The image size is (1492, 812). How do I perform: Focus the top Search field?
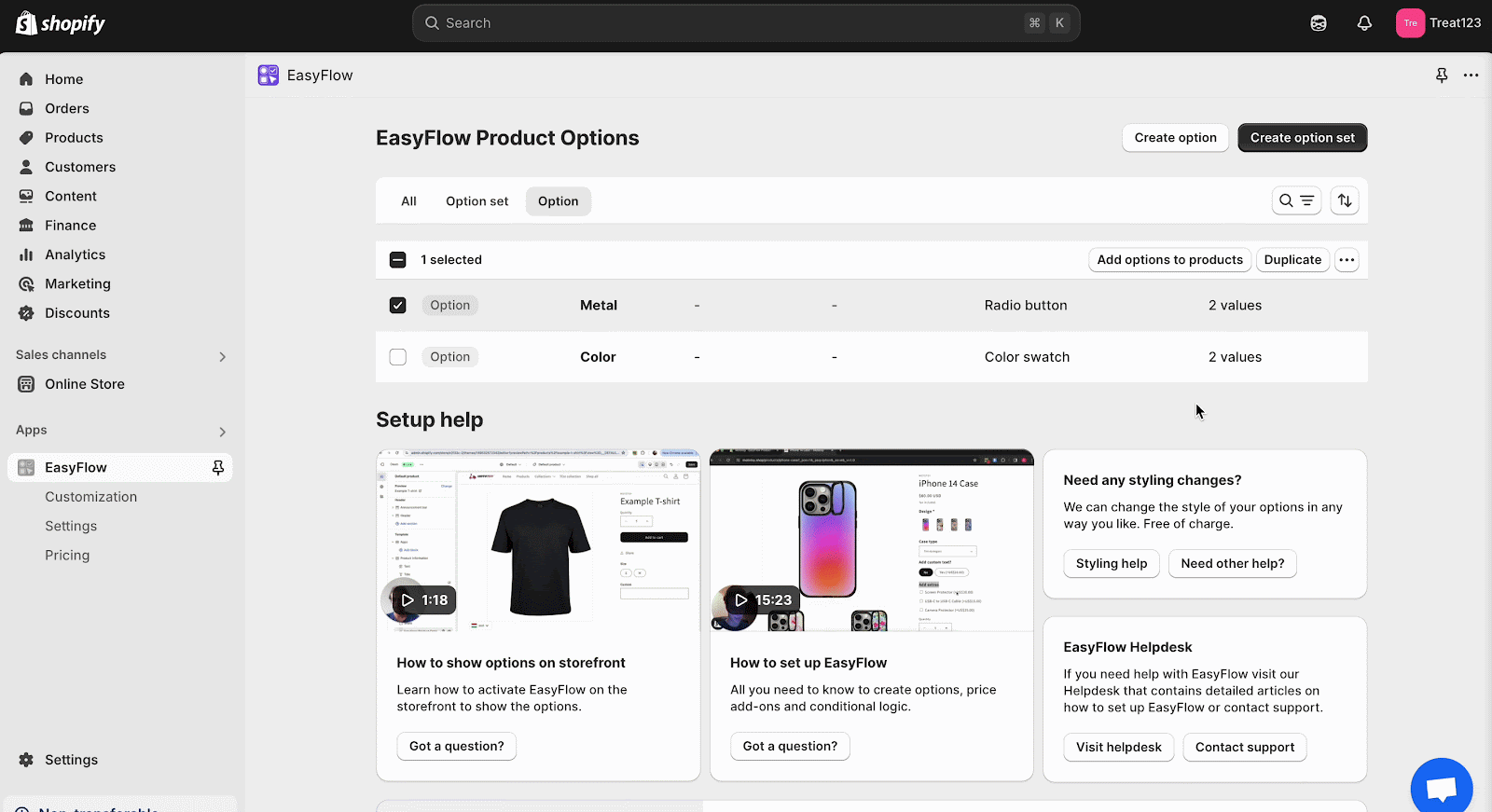[746, 23]
